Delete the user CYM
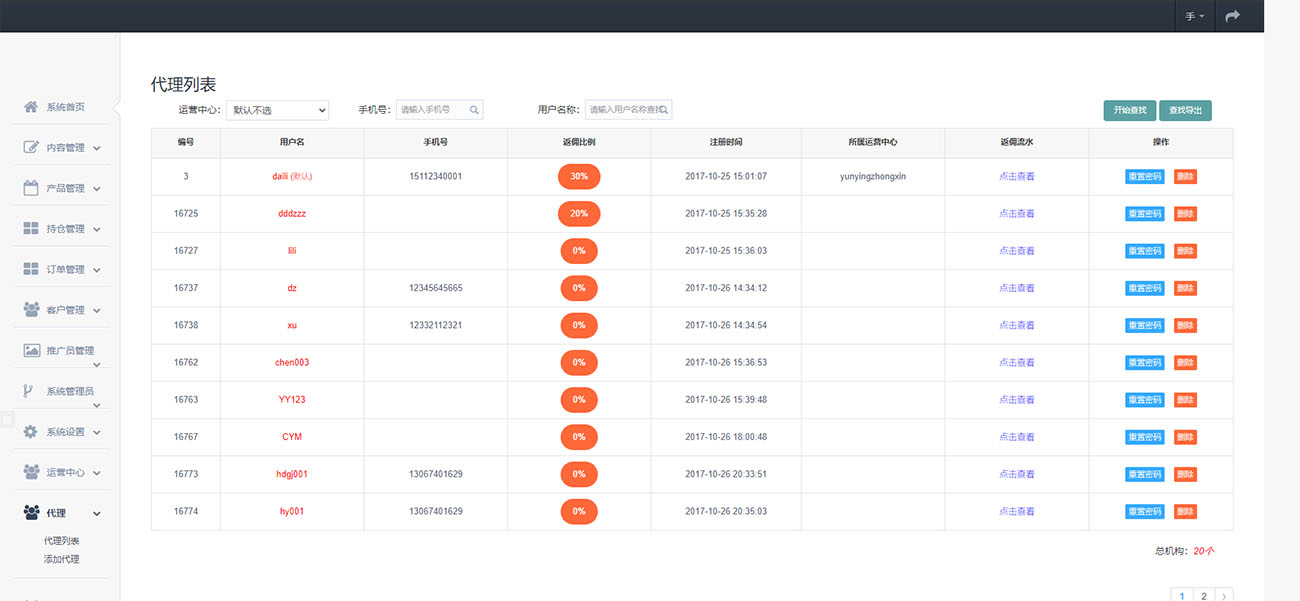The width and height of the screenshot is (1300, 601). (x=1185, y=437)
